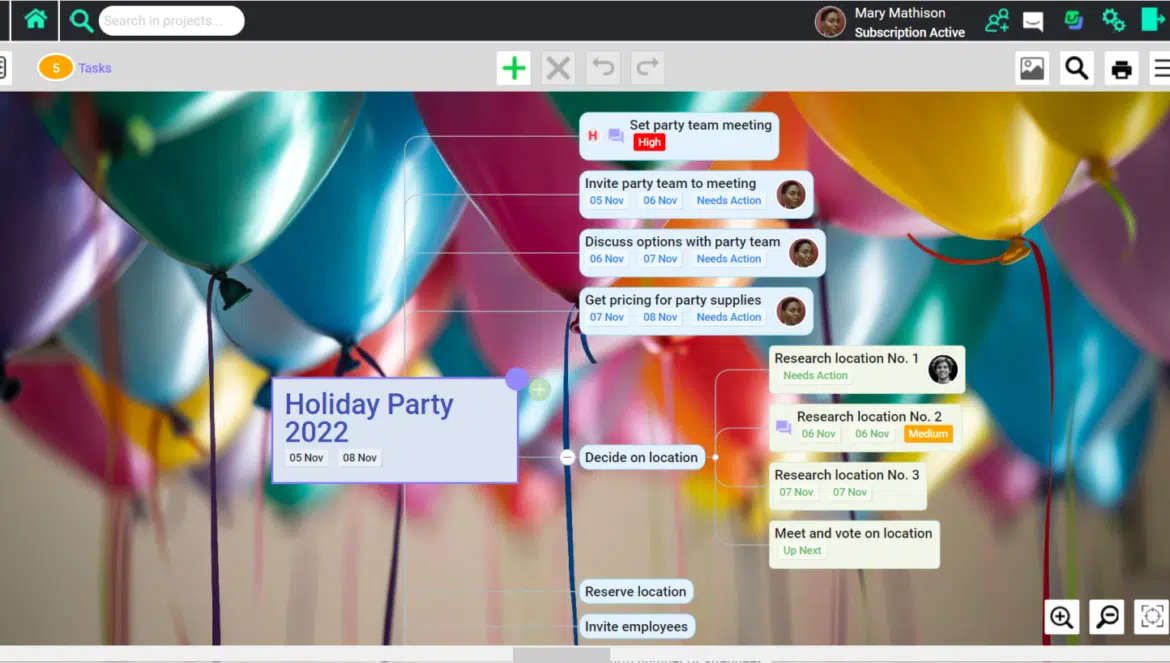Click the printer icon

[1121, 68]
